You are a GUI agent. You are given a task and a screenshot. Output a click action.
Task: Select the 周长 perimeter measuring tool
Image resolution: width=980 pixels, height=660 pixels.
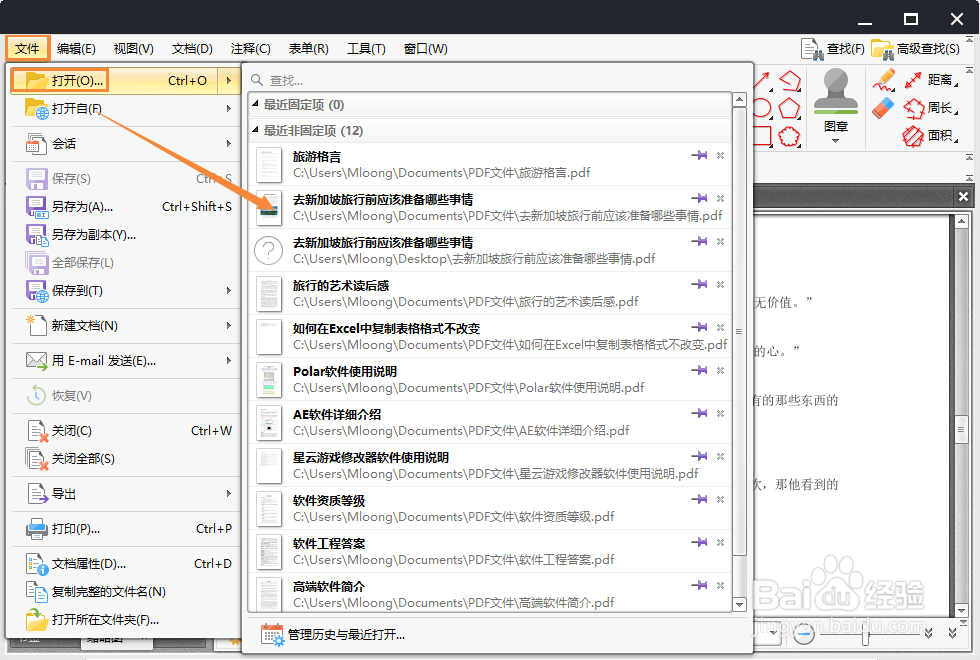pyautogui.click(x=931, y=108)
